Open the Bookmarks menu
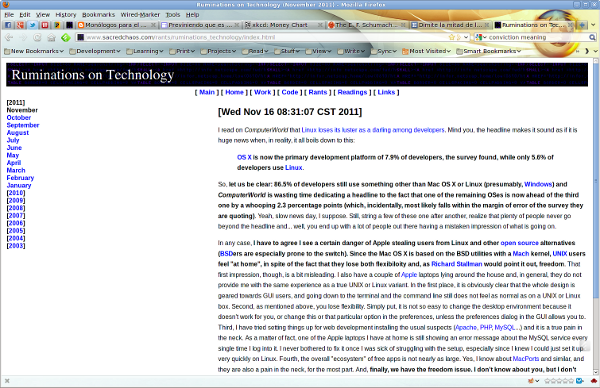This screenshot has width=600, height=388. click(98, 15)
